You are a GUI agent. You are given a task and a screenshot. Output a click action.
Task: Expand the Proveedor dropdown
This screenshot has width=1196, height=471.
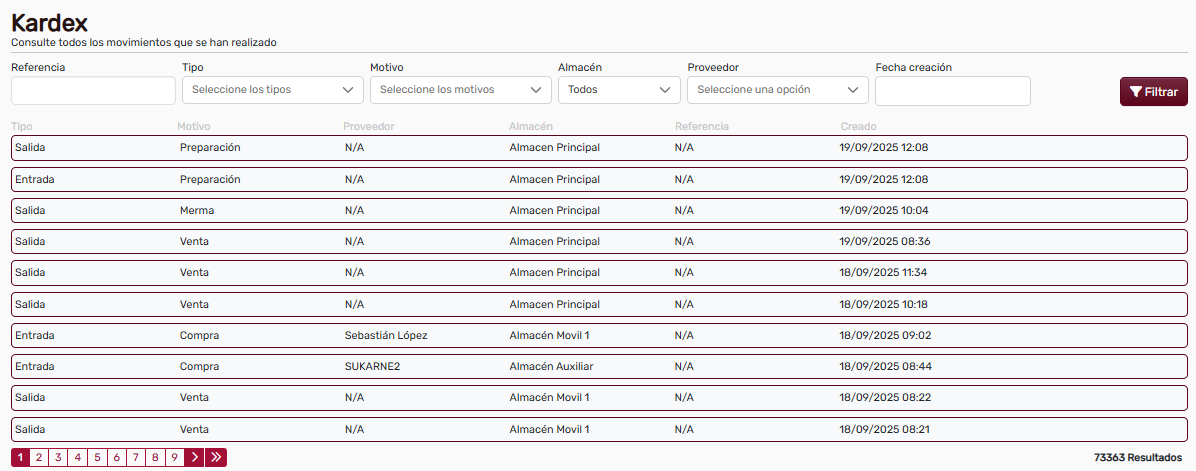coord(777,90)
